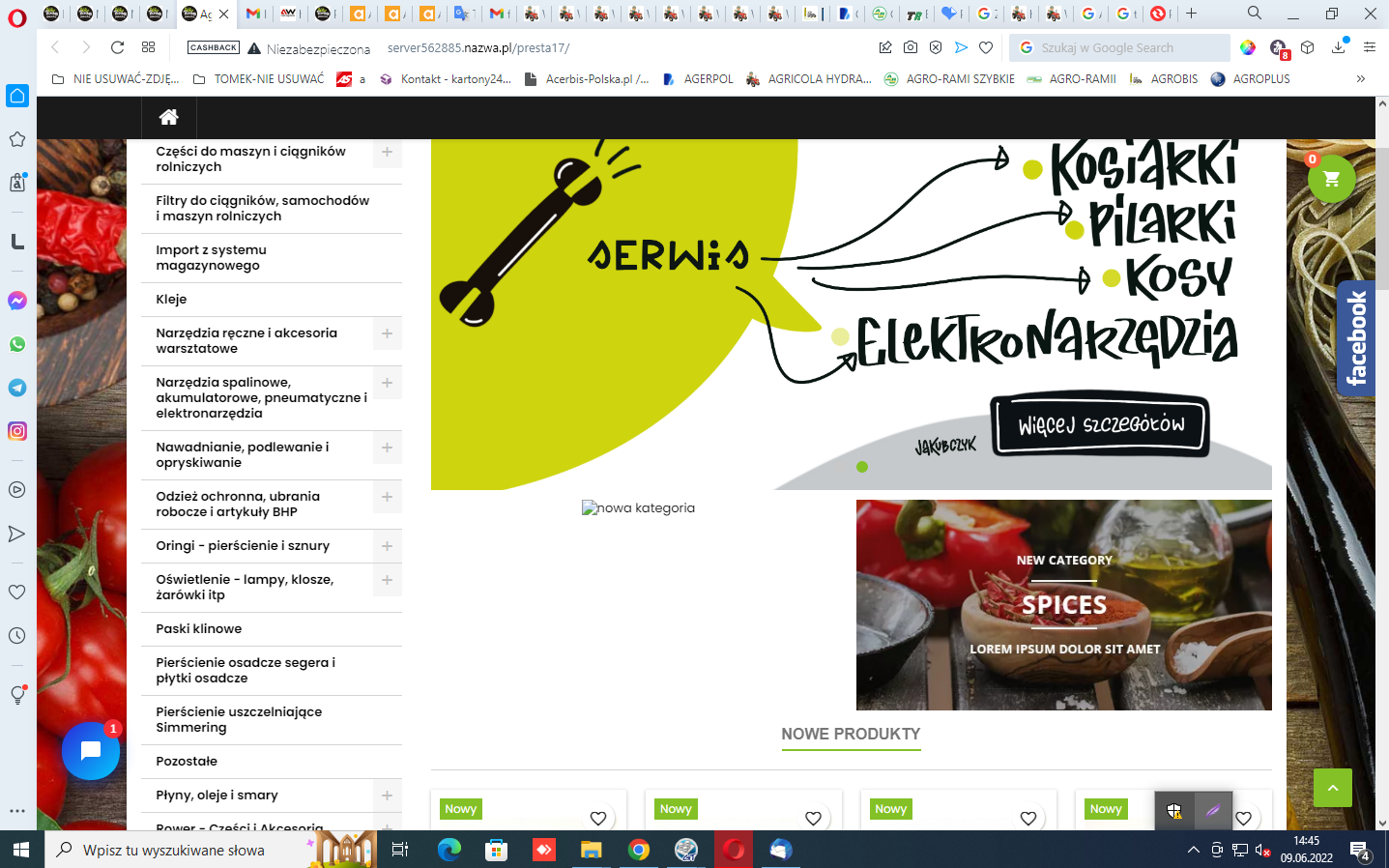Reload the current page

(117, 47)
